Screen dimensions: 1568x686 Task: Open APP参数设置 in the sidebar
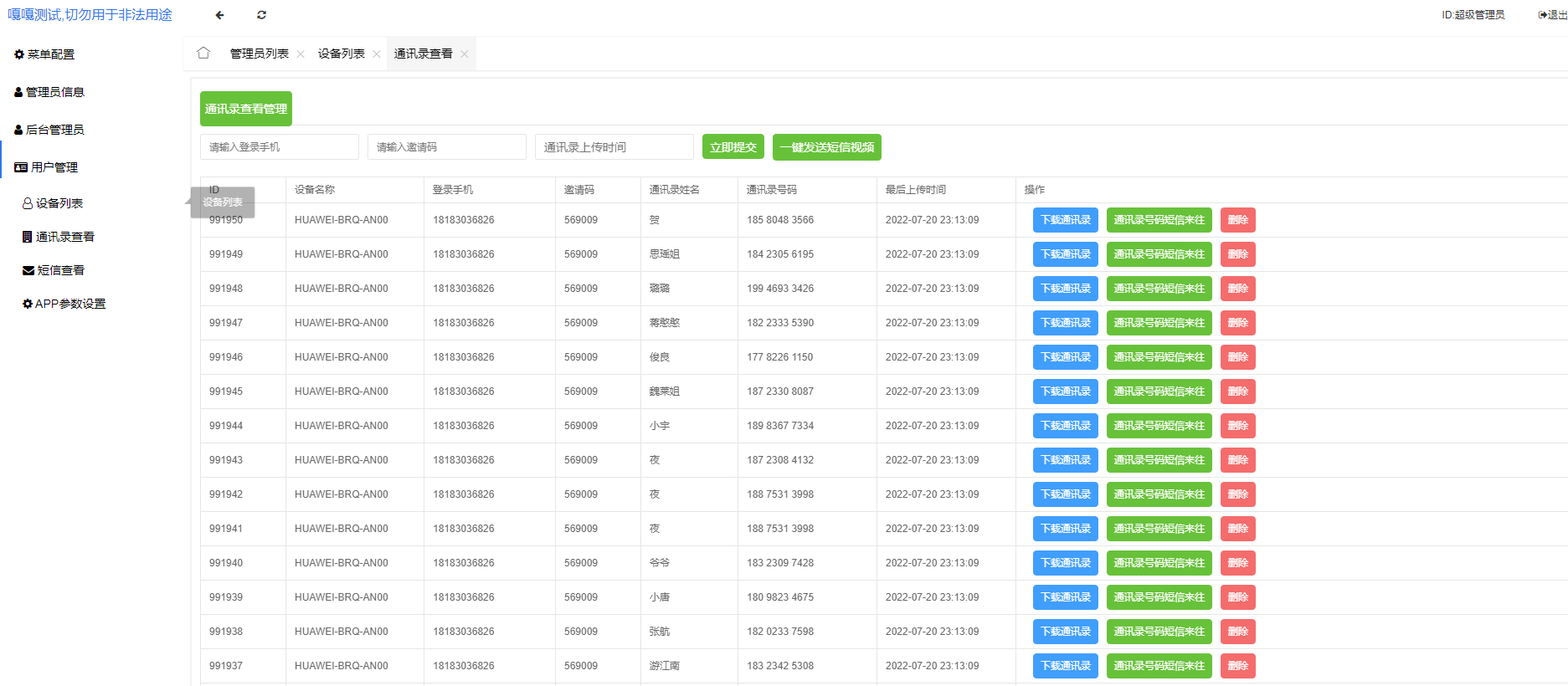coord(64,304)
